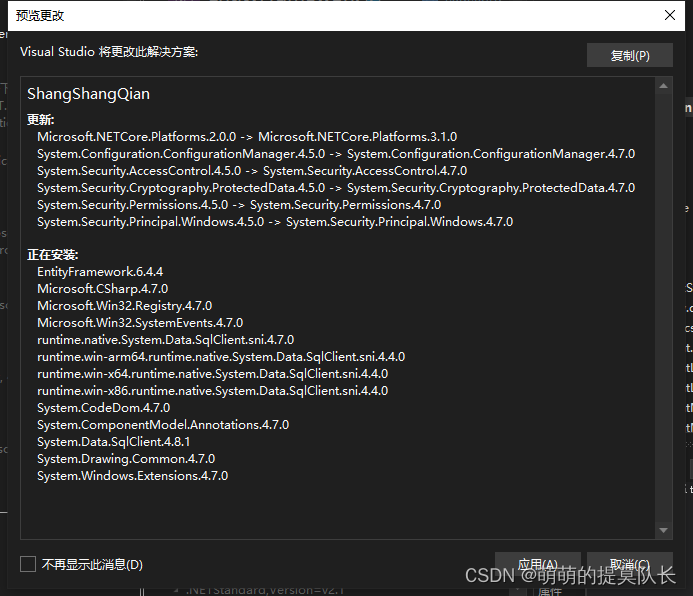
Task: Click the System.Windows.Extensions.4.7.0 entry
Action: [133, 476]
